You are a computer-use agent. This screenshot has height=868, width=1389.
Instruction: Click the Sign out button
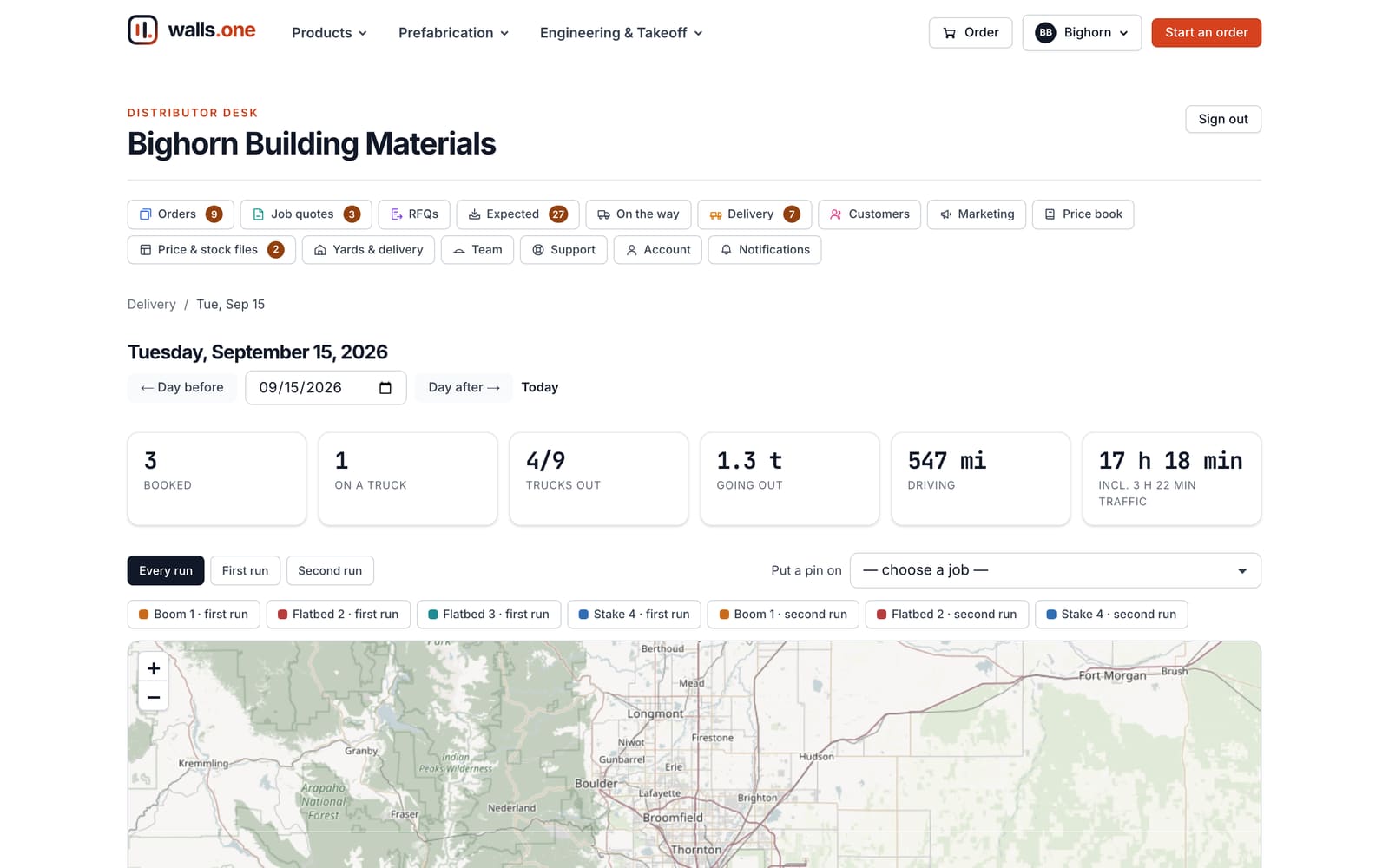tap(1223, 119)
